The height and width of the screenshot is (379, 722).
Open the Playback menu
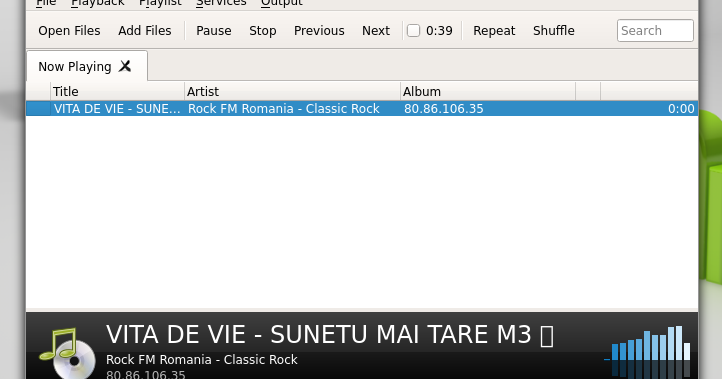(98, 3)
